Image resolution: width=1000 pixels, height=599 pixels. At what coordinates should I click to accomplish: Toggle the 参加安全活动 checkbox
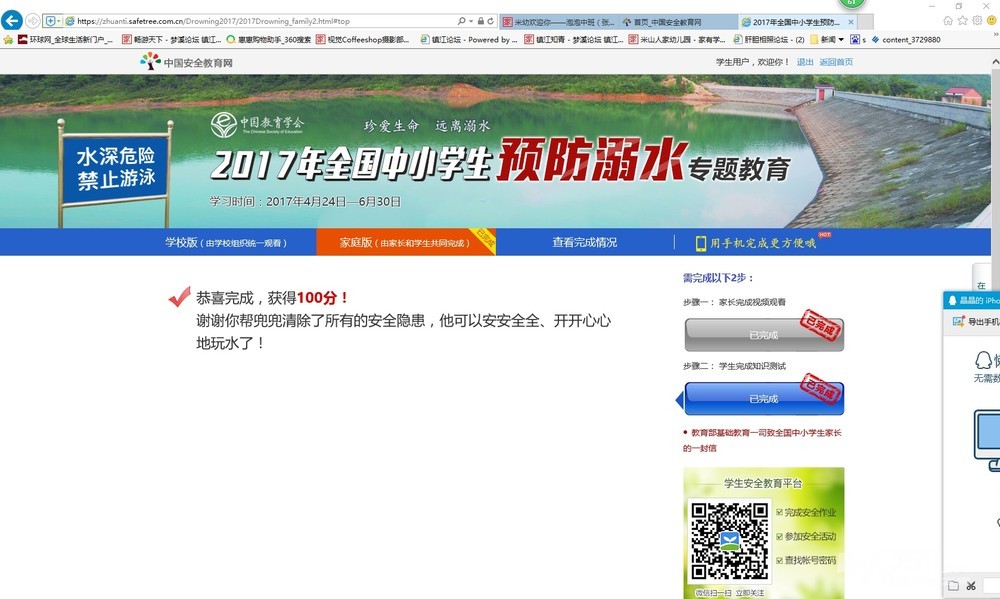(x=780, y=537)
